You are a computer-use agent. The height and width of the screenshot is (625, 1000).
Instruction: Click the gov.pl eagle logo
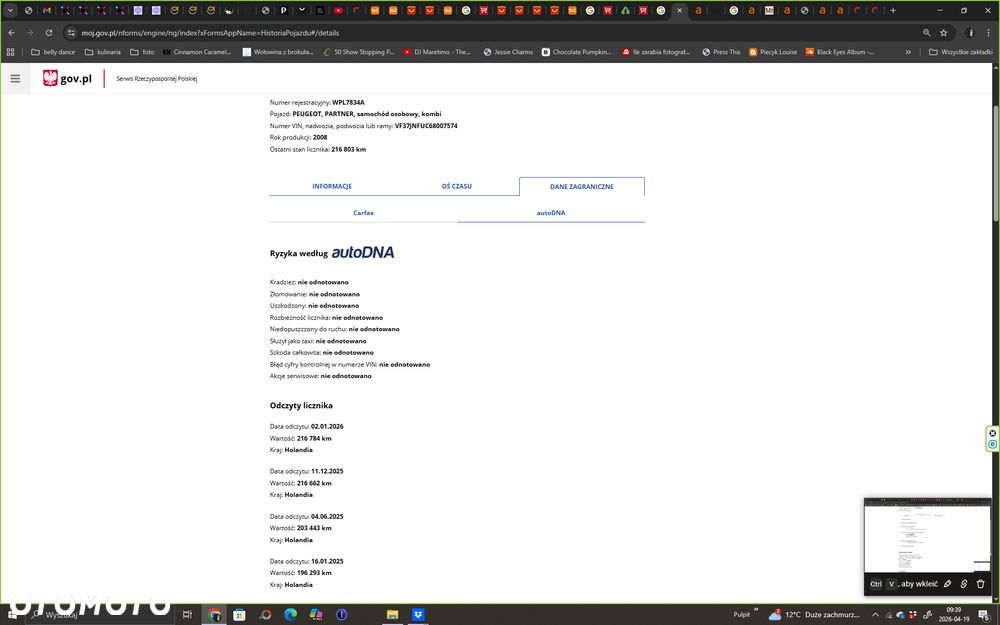(50, 78)
